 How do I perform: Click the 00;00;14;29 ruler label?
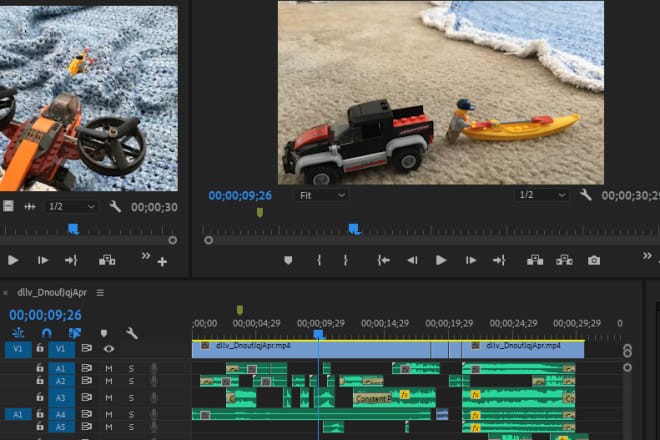pyautogui.click(x=385, y=323)
